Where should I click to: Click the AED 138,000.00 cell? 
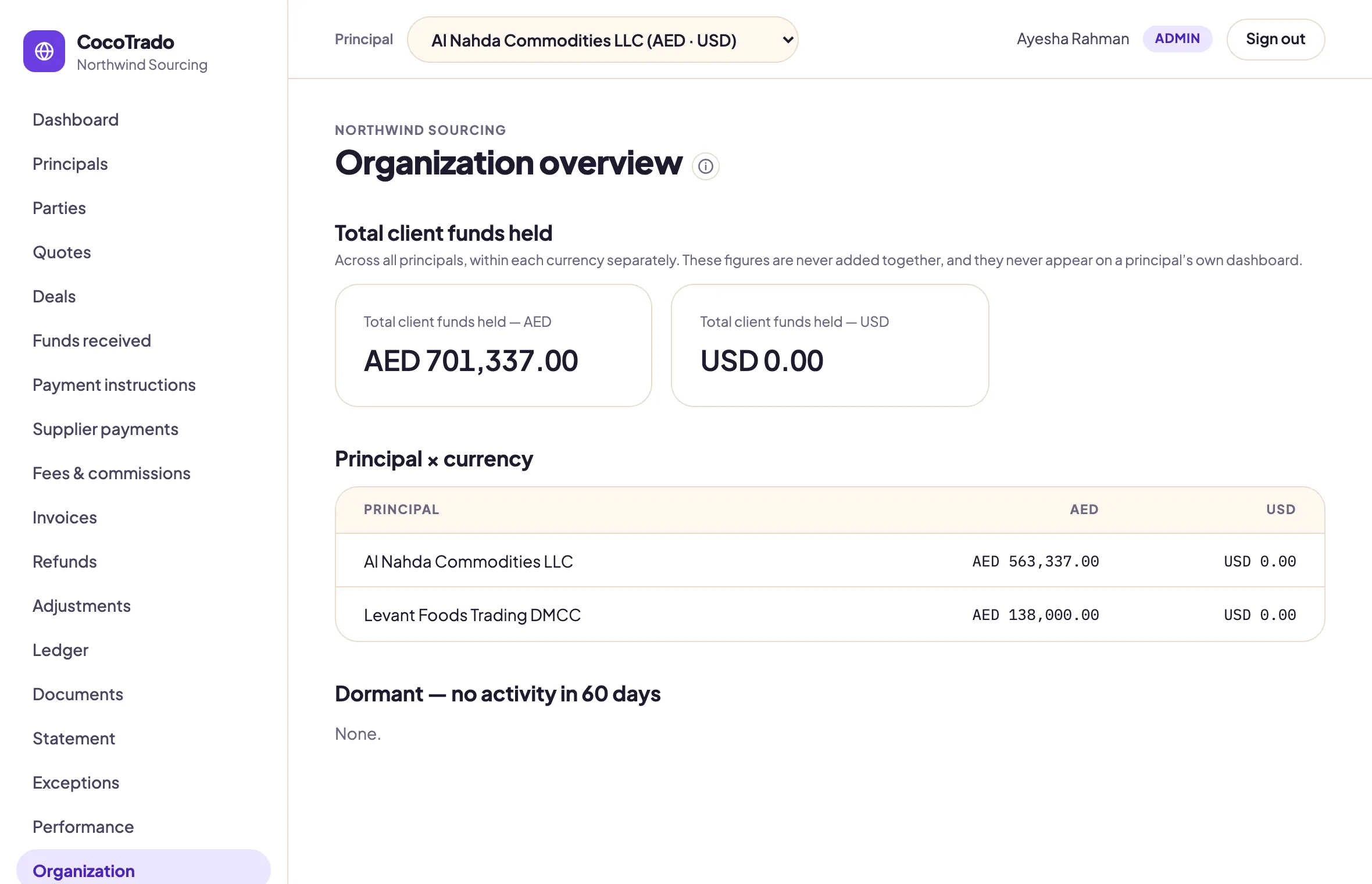click(x=1035, y=615)
